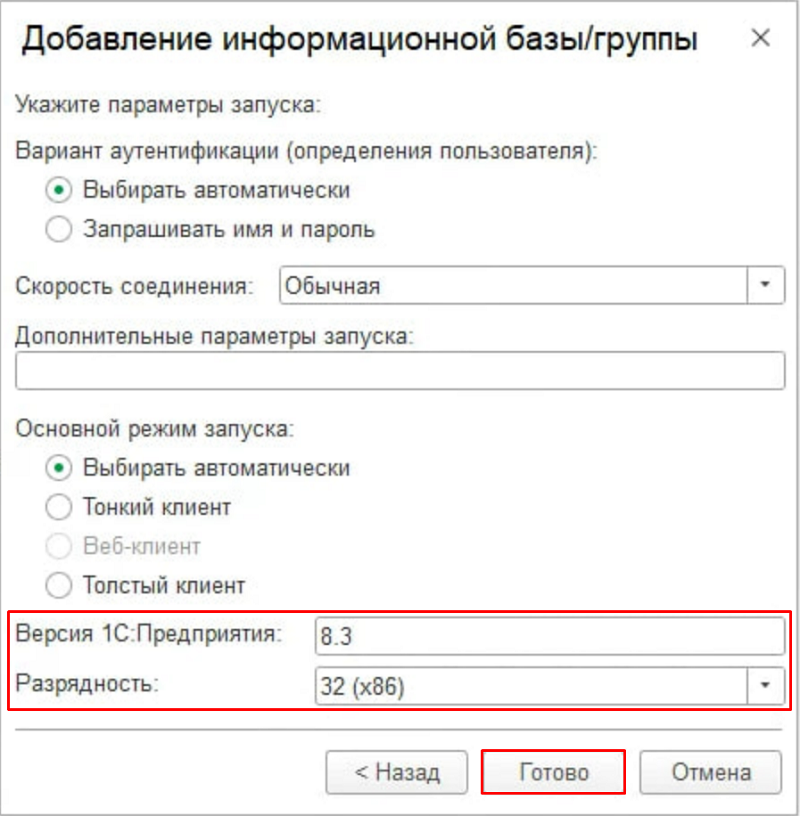Focus the Дополнительные параметры запуска input field
Screen dimensions: 800x816
[x=400, y=371]
